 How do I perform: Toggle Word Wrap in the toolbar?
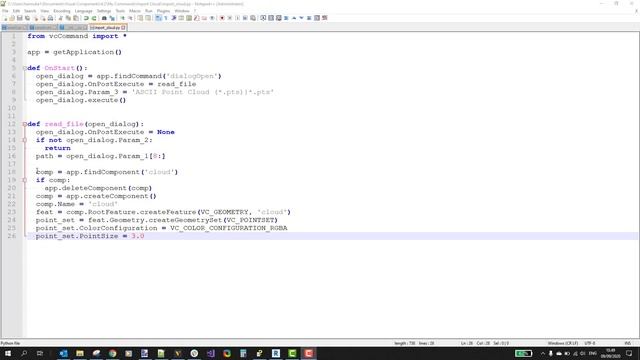click(x=158, y=18)
